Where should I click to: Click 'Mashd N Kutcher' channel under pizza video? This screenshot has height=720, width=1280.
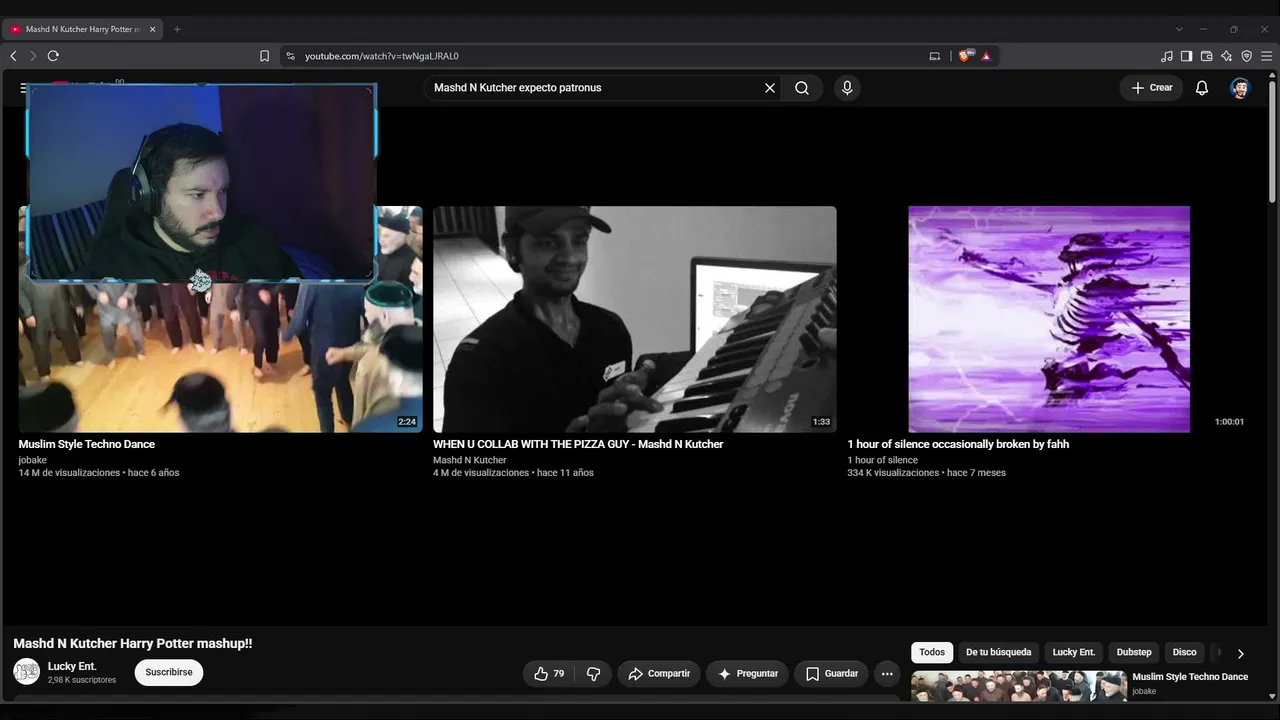tap(470, 460)
